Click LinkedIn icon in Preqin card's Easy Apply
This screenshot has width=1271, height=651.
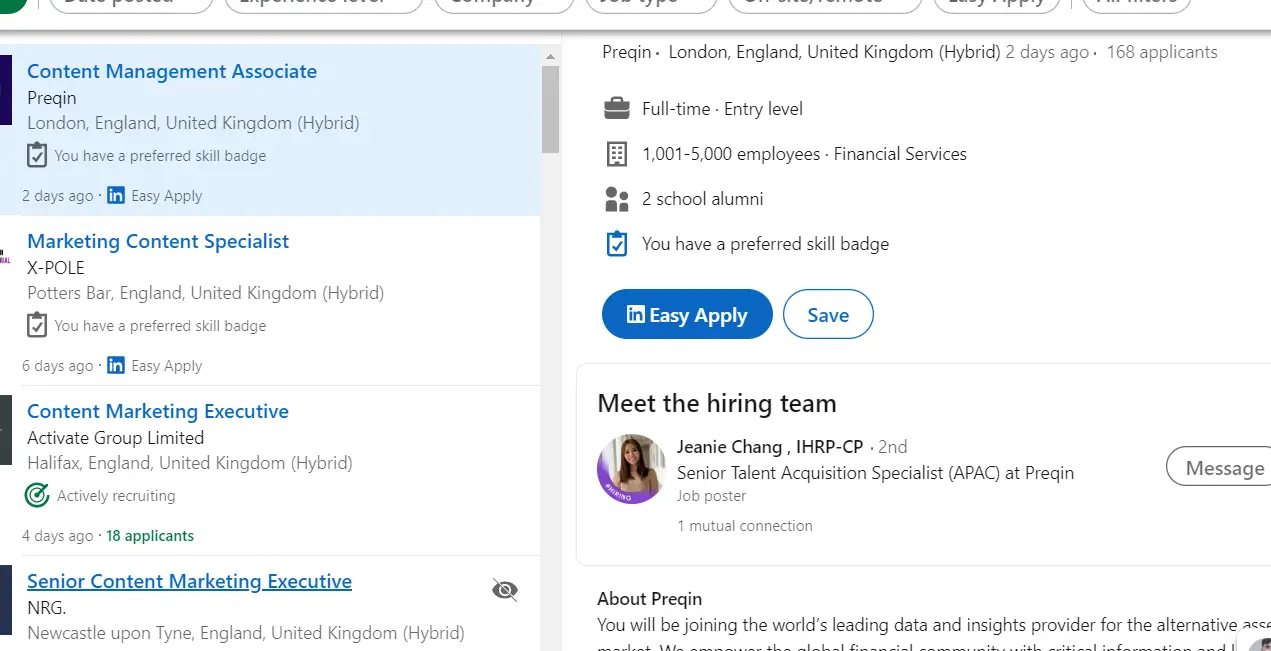pyautogui.click(x=116, y=195)
